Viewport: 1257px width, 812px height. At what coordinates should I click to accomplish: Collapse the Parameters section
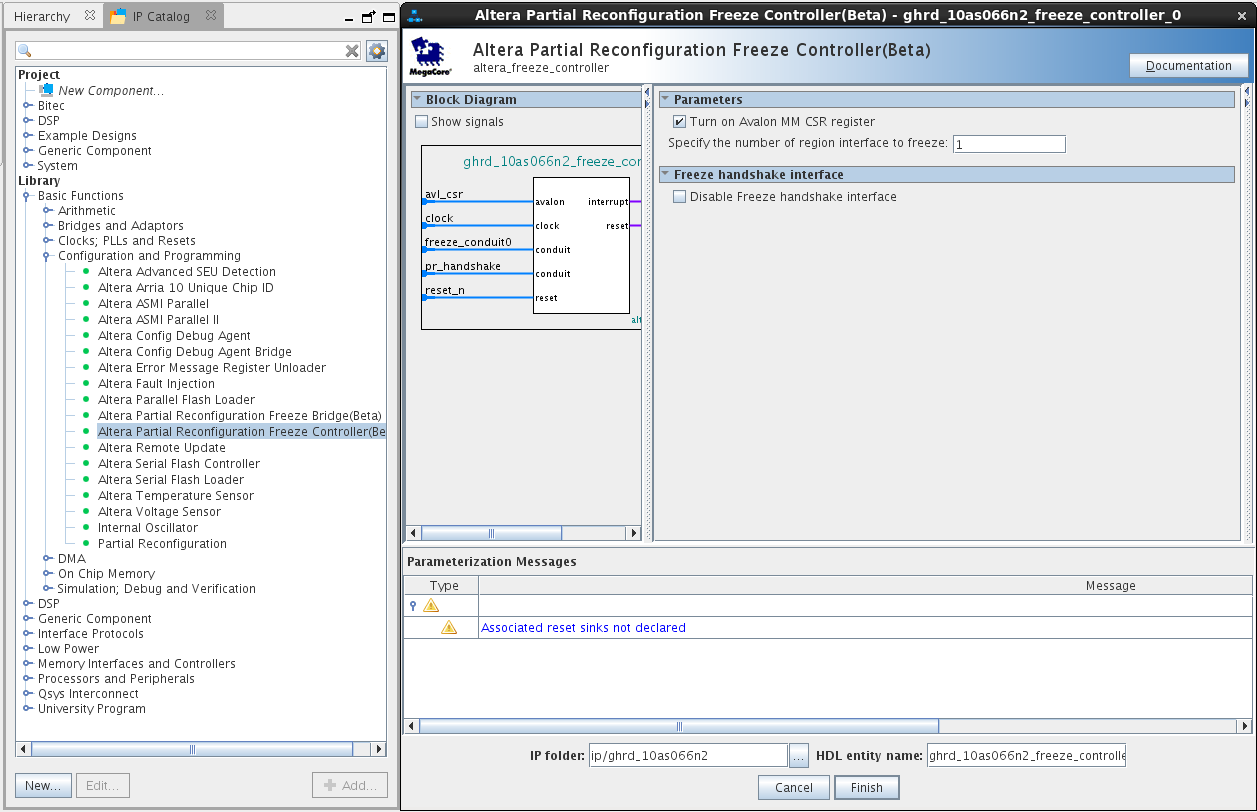pyautogui.click(x=665, y=99)
